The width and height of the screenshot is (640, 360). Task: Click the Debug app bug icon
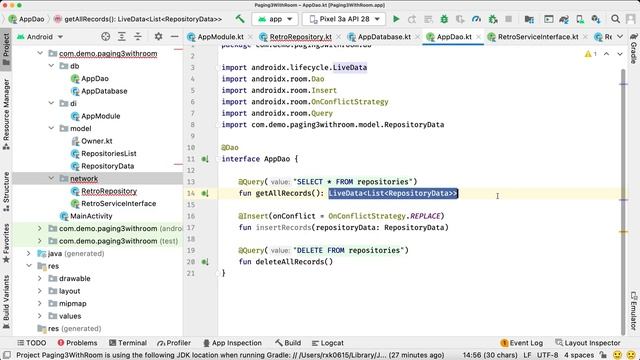(444, 19)
